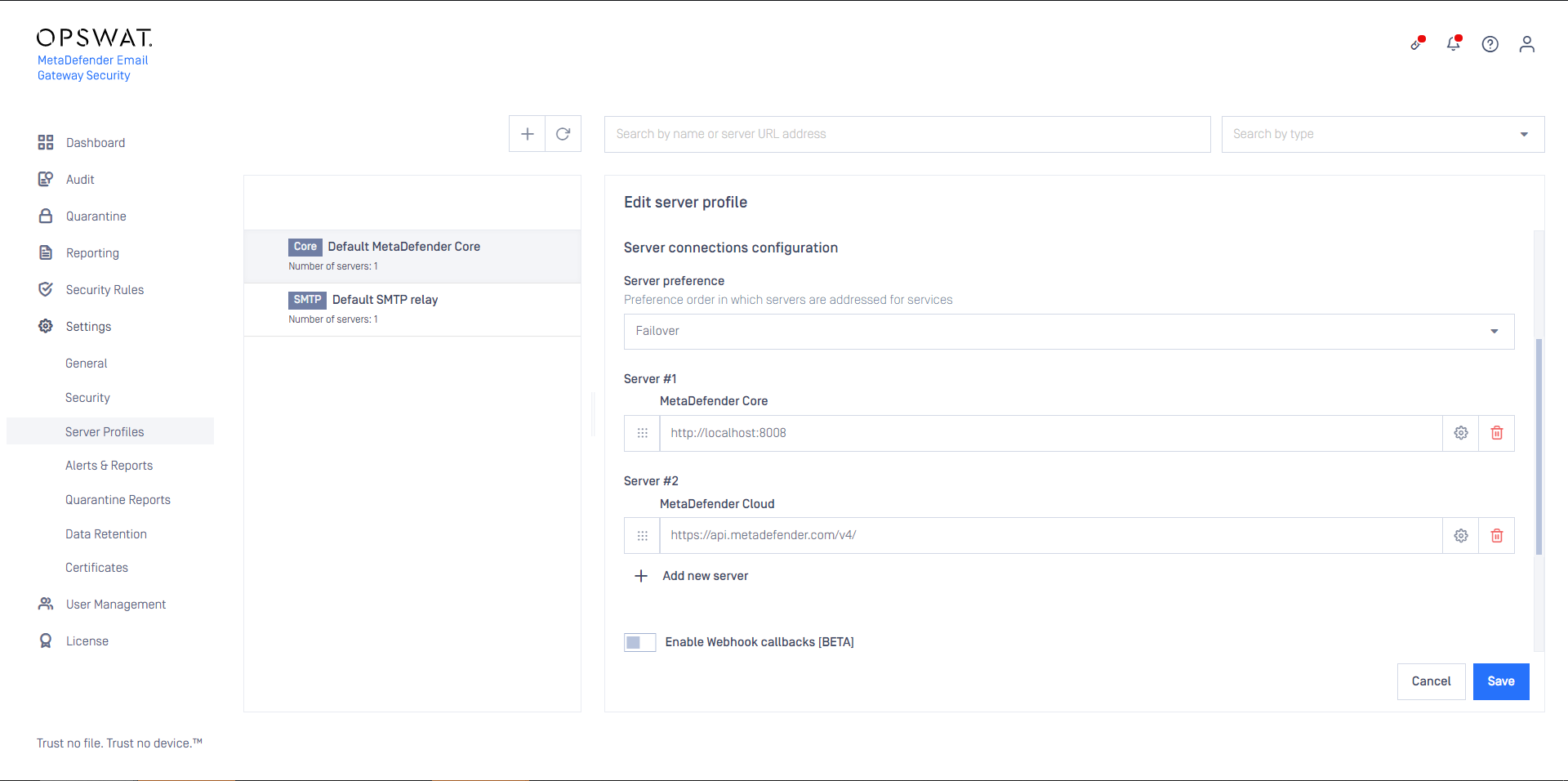The height and width of the screenshot is (781, 1568).
Task: Click the plus icon beside Add new server
Action: pos(641,576)
